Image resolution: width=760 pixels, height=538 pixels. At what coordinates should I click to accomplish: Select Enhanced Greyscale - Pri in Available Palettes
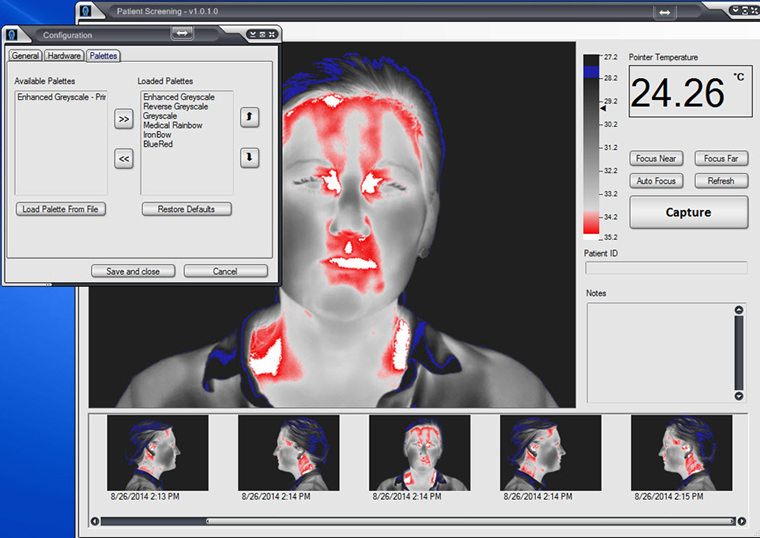pos(61,97)
